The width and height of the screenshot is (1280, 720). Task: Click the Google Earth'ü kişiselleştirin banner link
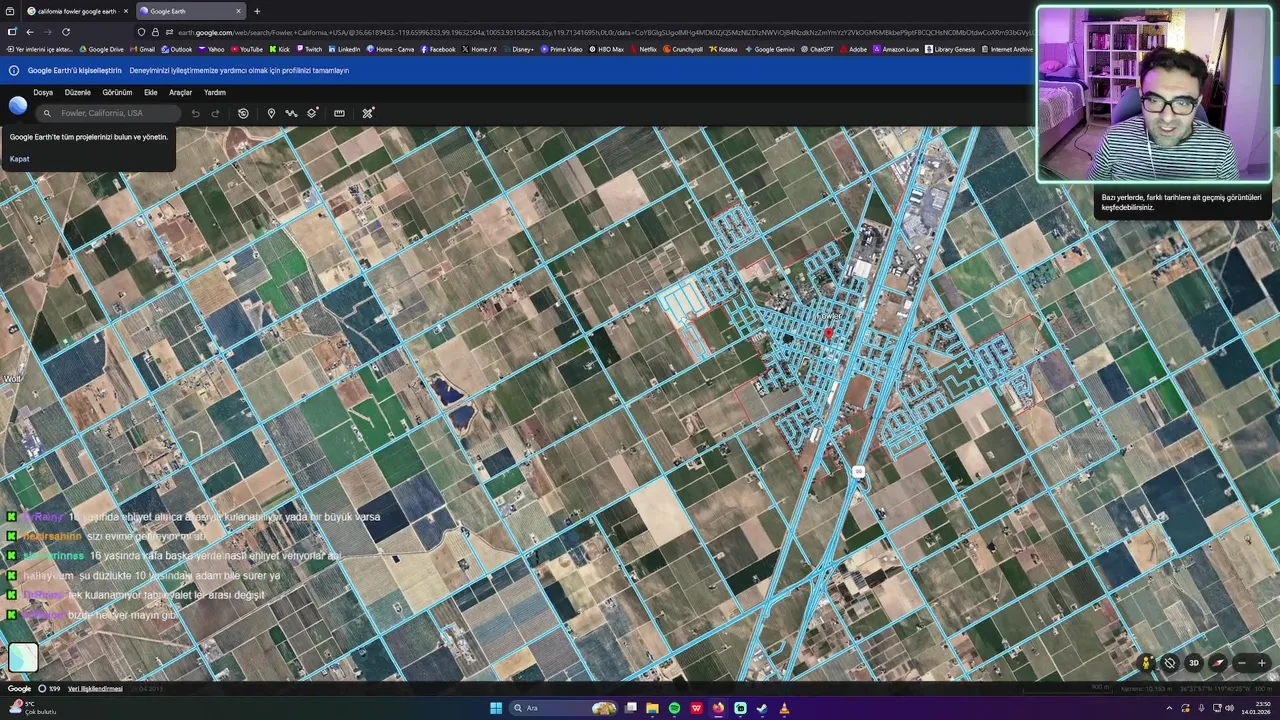pos(74,71)
